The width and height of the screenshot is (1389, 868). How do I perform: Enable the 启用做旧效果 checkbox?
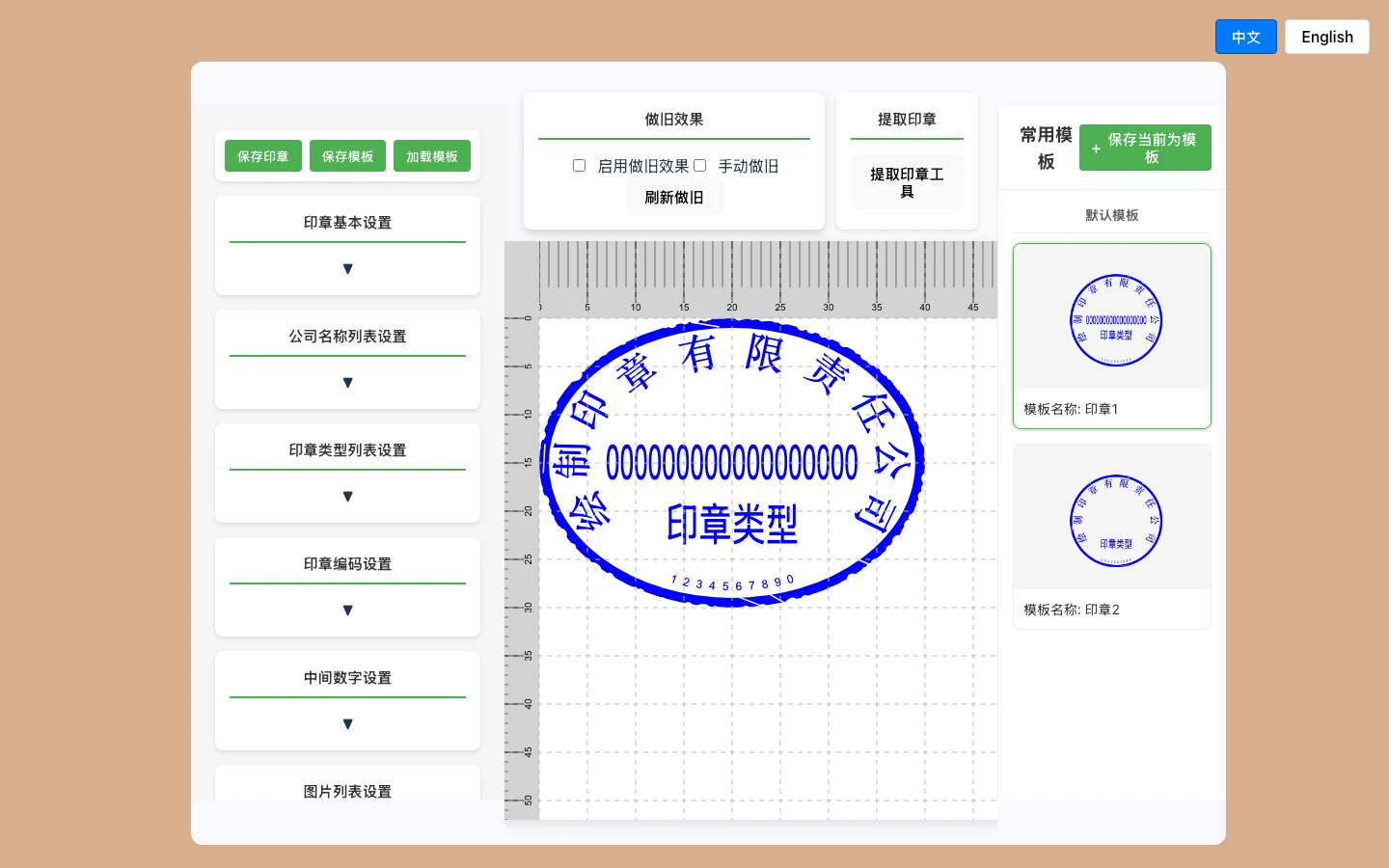(579, 166)
